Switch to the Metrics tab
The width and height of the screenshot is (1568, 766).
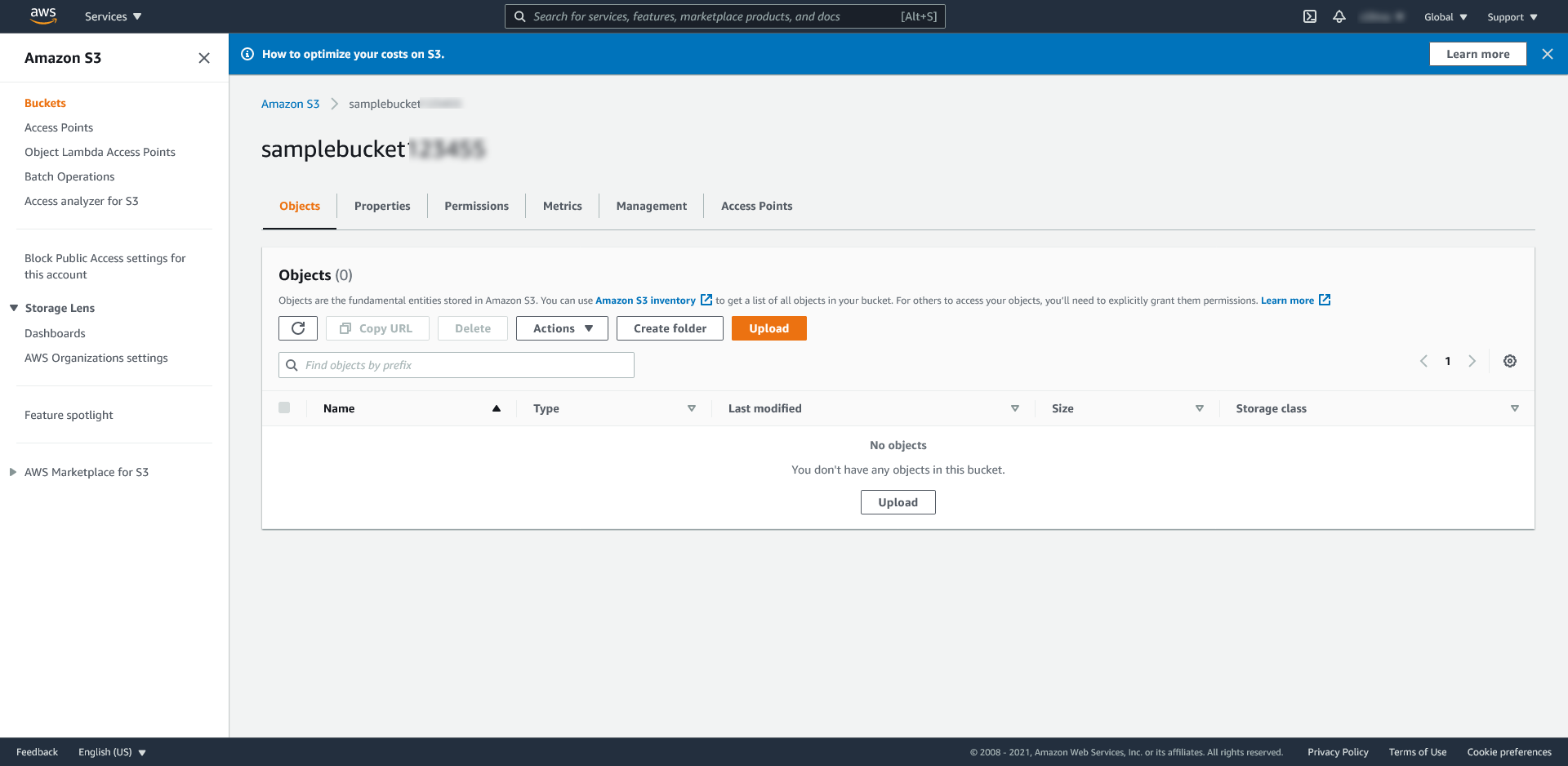[x=563, y=206]
